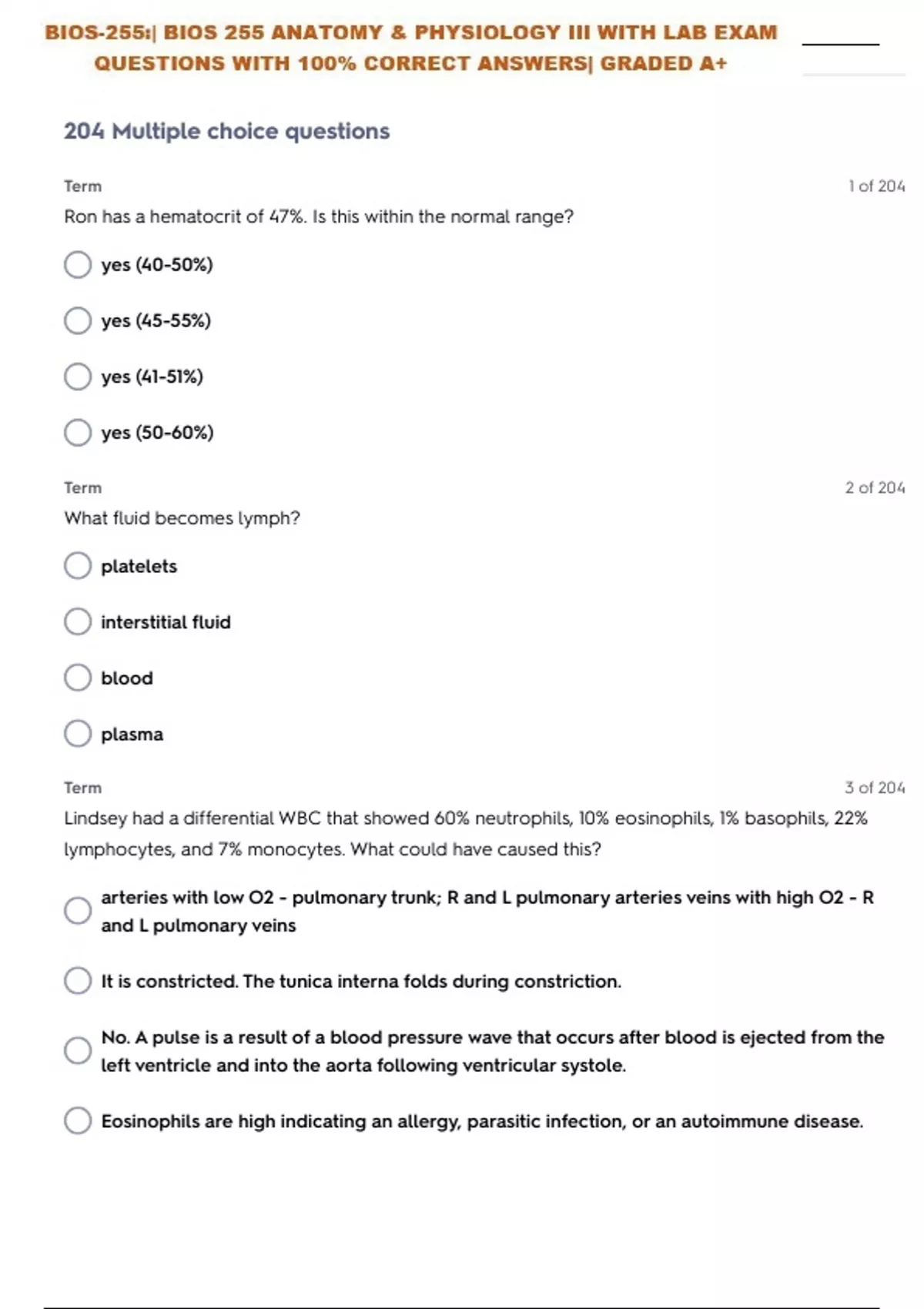Click the "204 Multiple choice questions" heading
The height and width of the screenshot is (1309, 924).
point(226,132)
